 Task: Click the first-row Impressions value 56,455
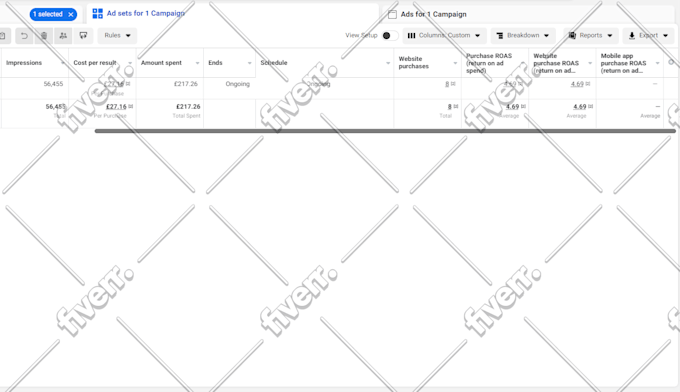coord(53,84)
